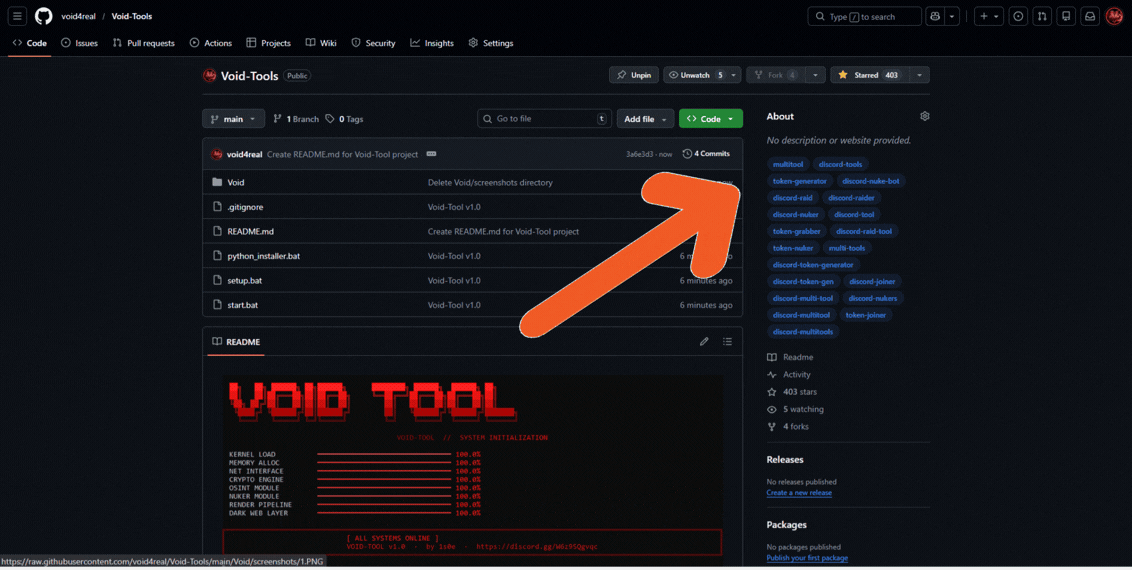1132x570 pixels.
Task: Open the python_installer.bat file
Action: click(x=264, y=256)
